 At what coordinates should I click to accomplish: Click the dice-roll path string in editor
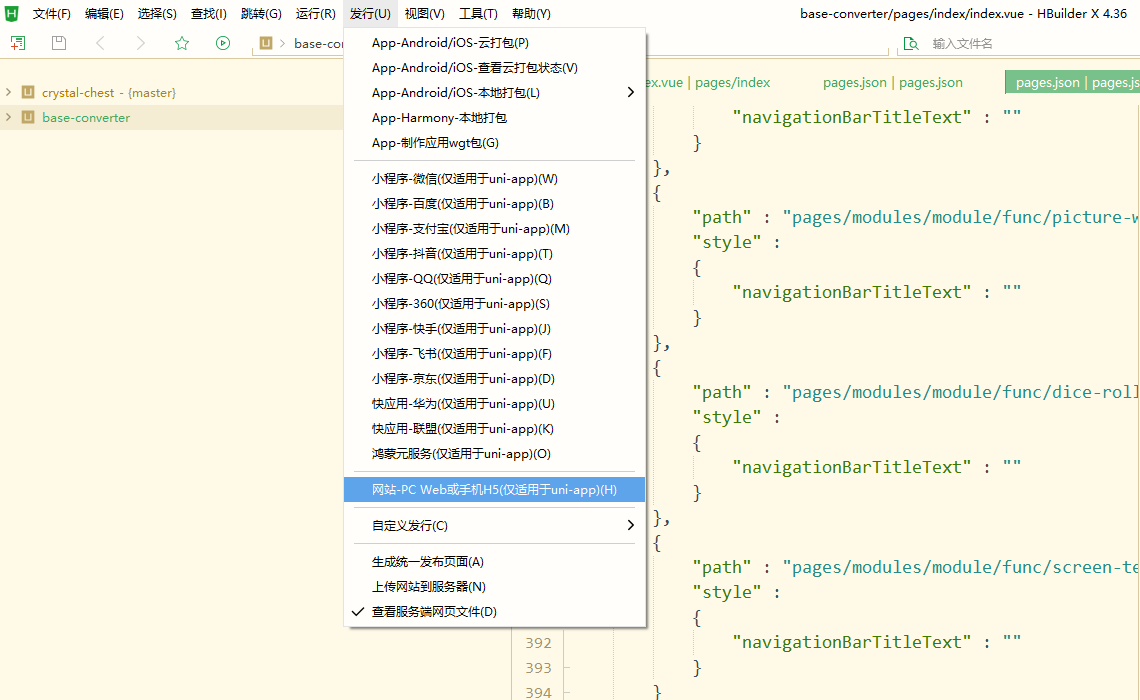click(960, 393)
